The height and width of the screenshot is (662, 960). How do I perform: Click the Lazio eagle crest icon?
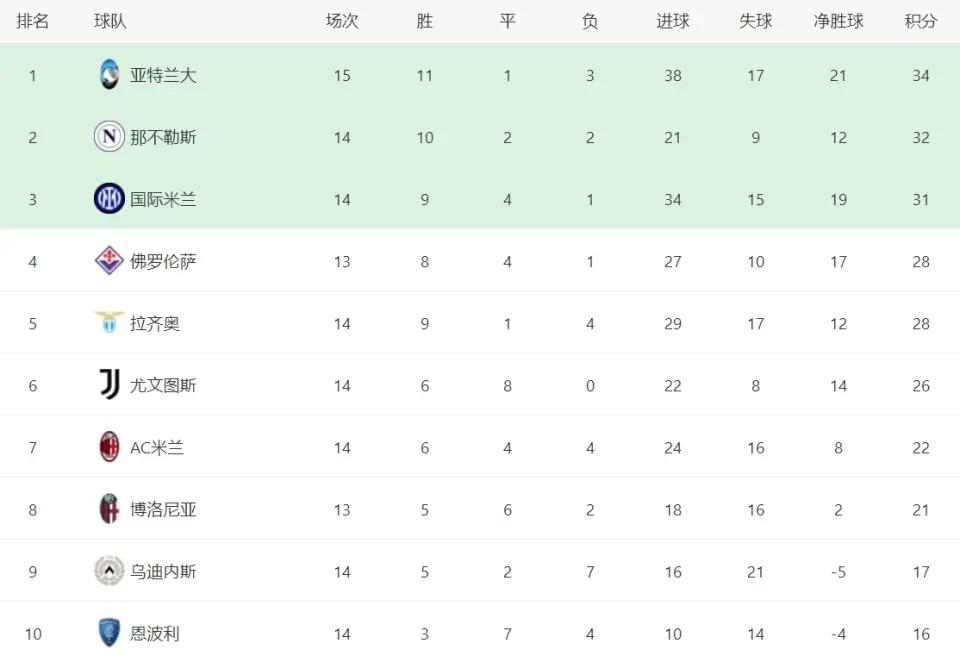pyautogui.click(x=109, y=322)
